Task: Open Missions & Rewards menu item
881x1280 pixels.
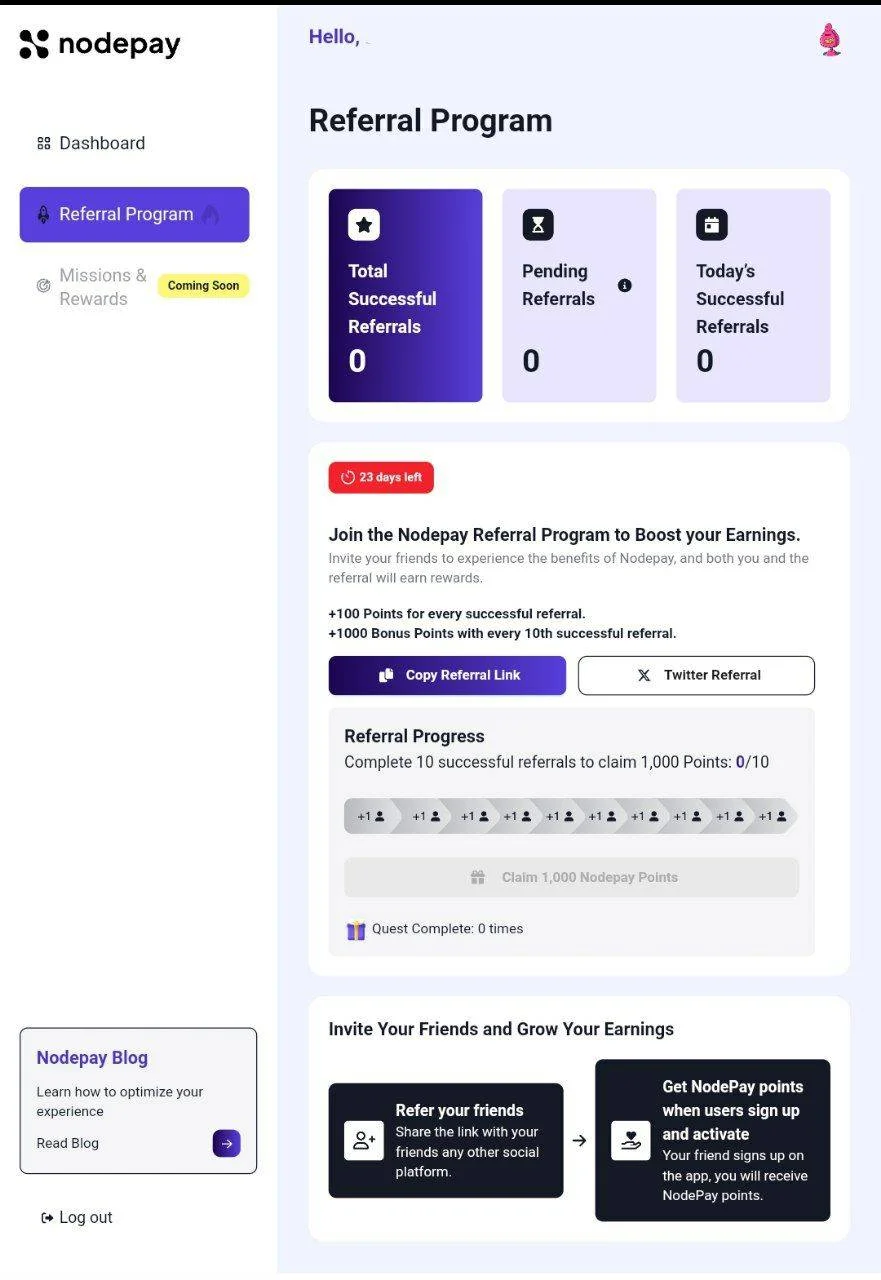Action: tap(93, 287)
